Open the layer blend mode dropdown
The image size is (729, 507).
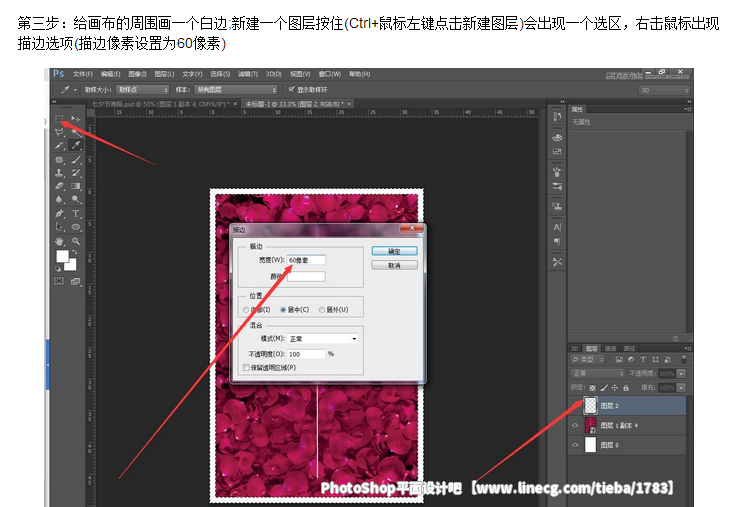click(x=597, y=374)
